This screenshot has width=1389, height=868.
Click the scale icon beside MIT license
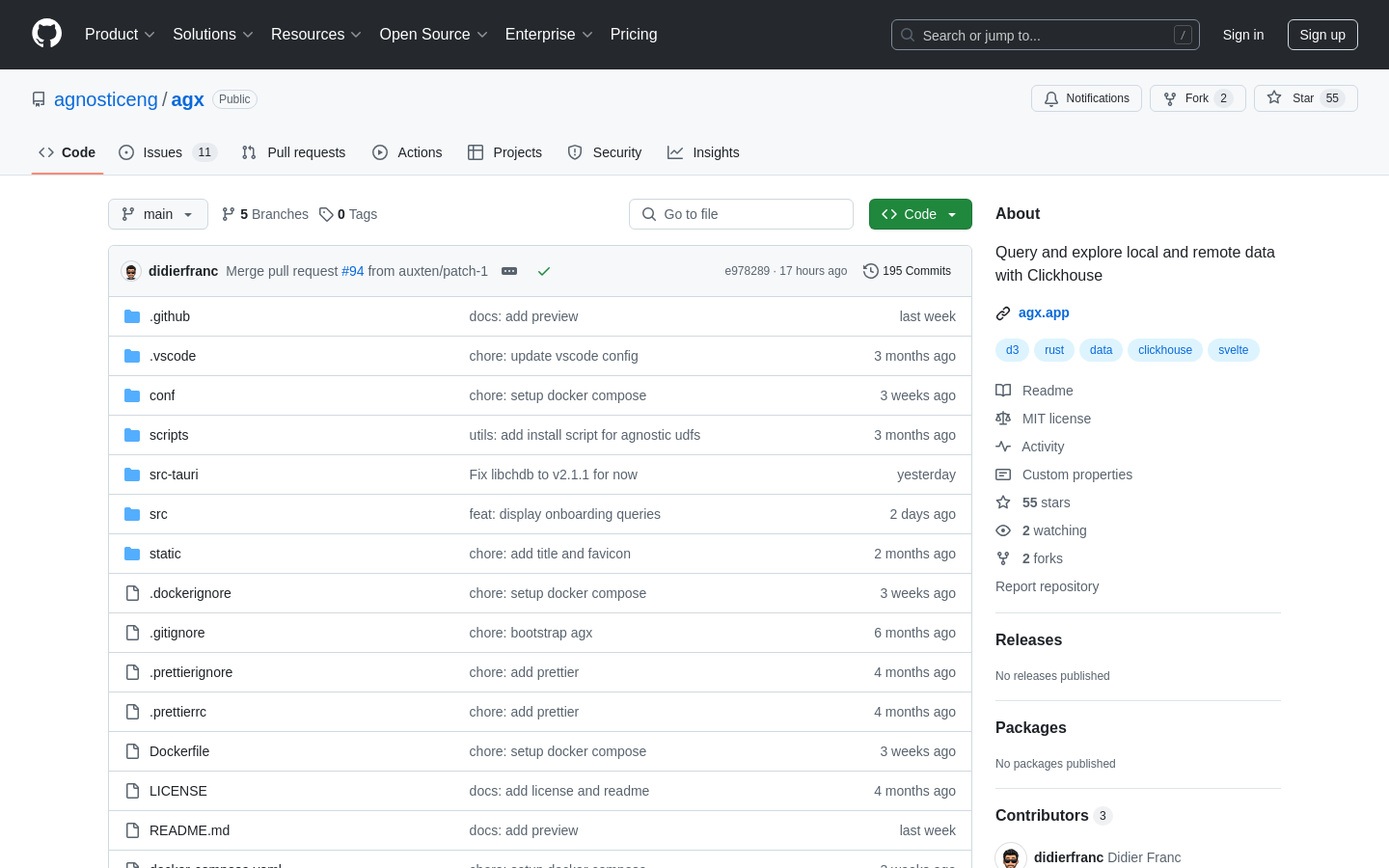pyautogui.click(x=1003, y=419)
